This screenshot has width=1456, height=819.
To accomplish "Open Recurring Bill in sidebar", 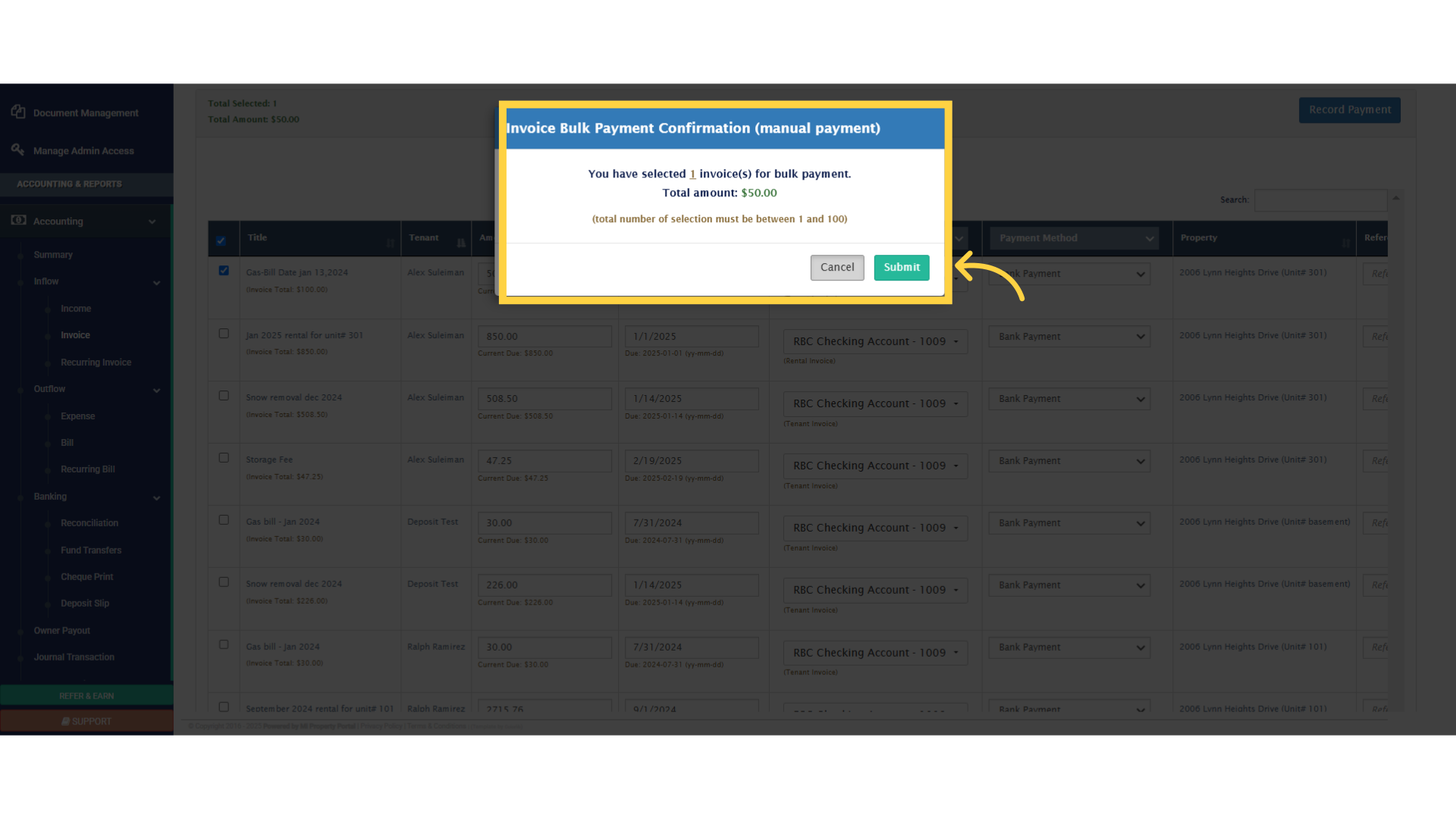I will 88,469.
